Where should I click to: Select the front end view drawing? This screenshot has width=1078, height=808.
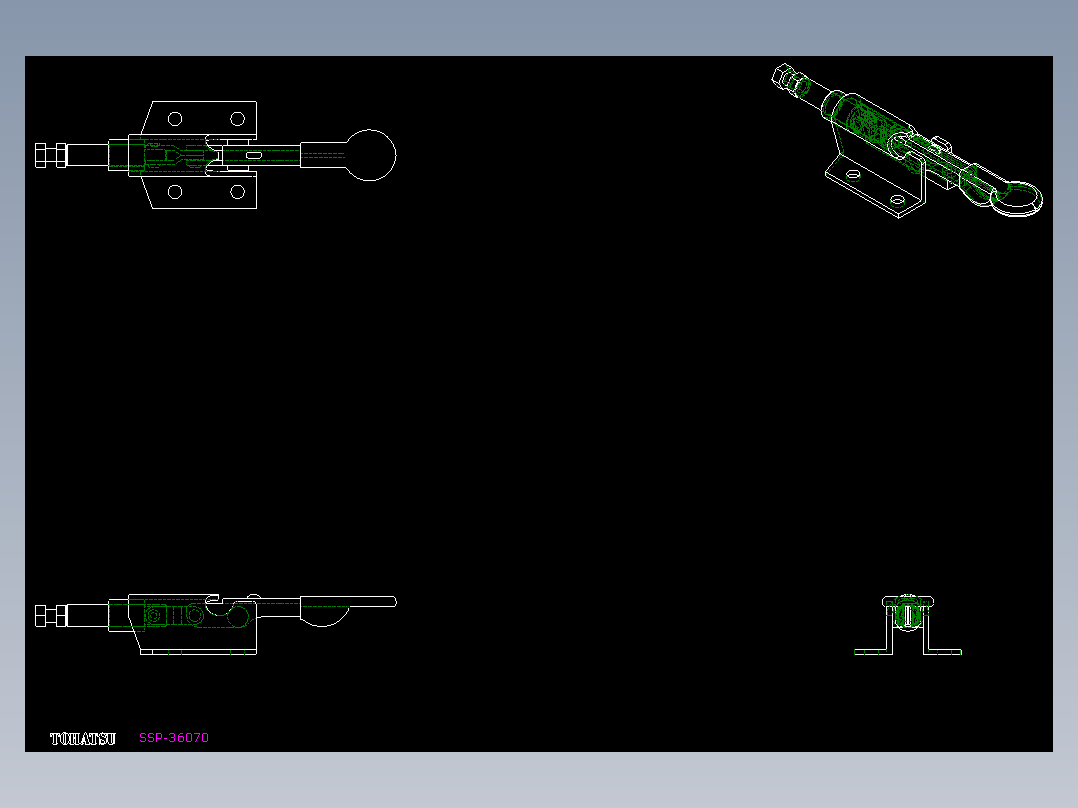(908, 625)
